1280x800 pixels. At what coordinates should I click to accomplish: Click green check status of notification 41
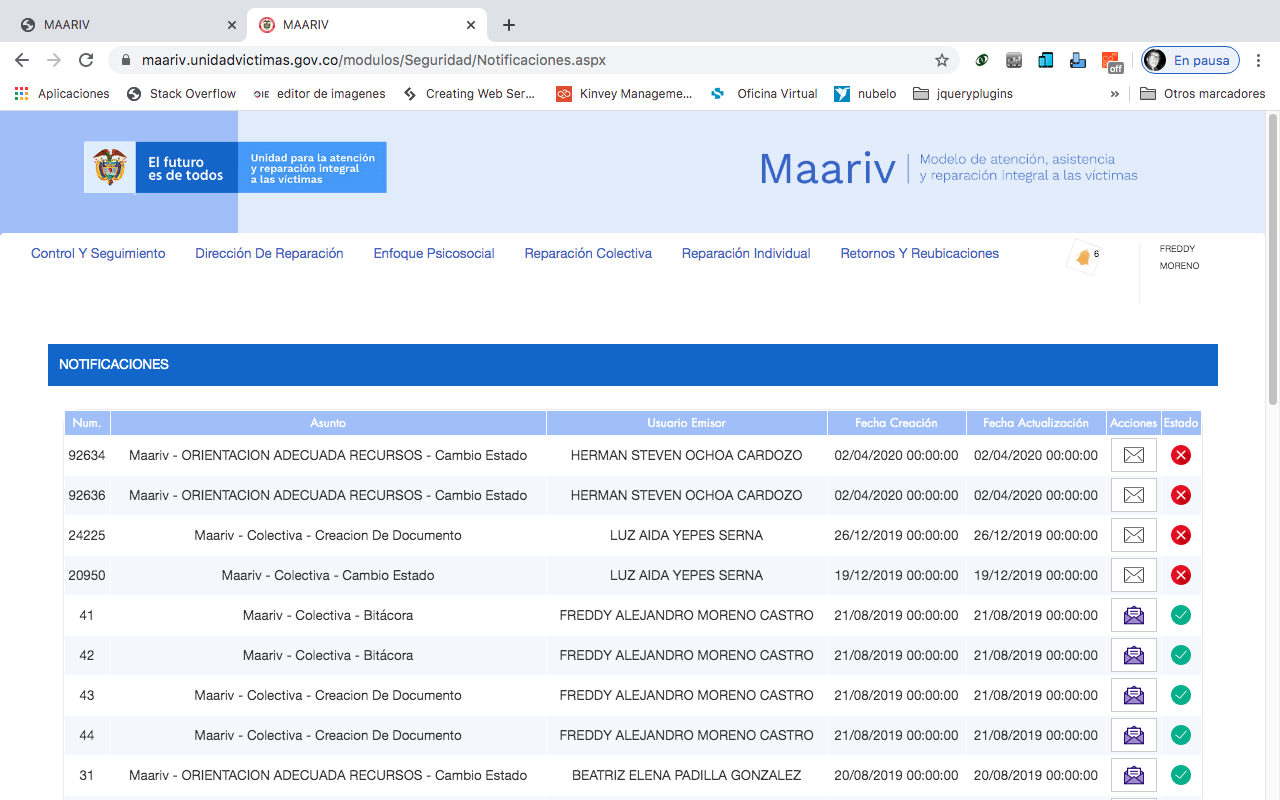click(1181, 615)
